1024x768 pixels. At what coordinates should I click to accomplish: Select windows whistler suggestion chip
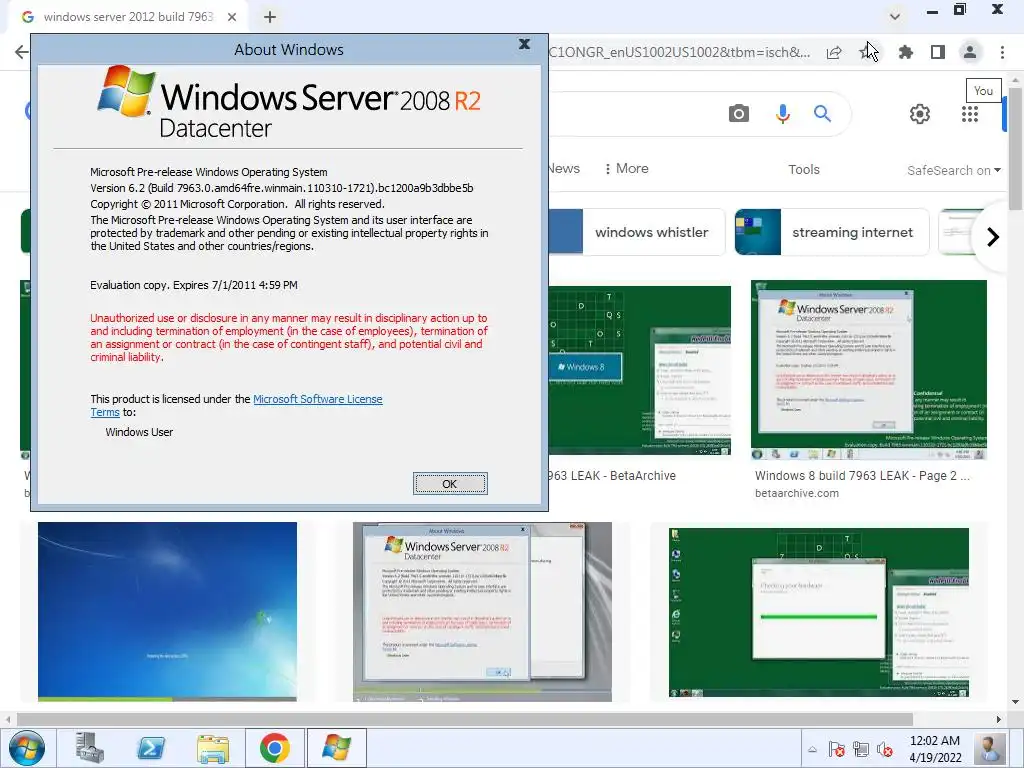click(x=637, y=232)
